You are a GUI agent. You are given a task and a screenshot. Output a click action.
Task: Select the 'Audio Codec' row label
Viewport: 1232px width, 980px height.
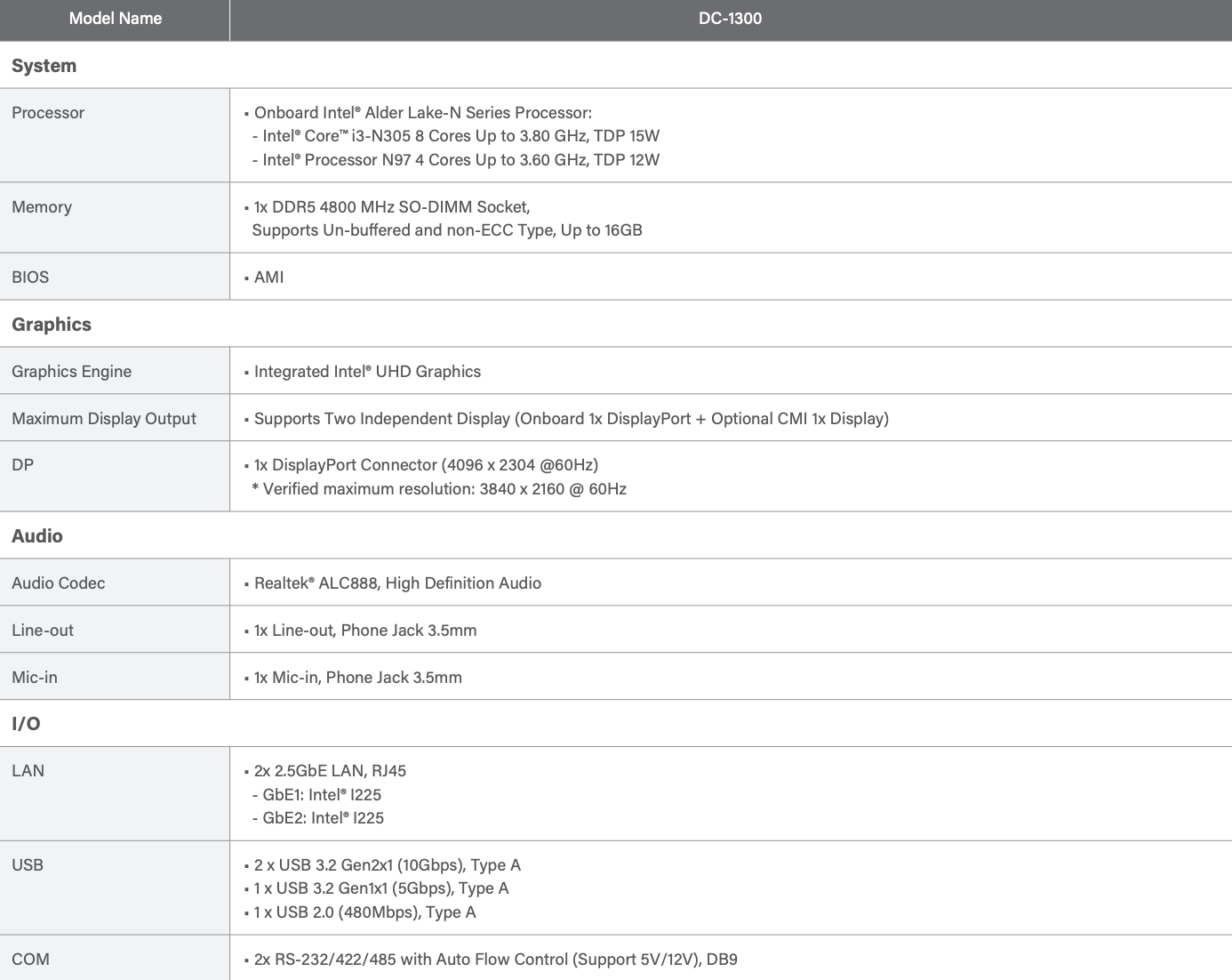(58, 583)
